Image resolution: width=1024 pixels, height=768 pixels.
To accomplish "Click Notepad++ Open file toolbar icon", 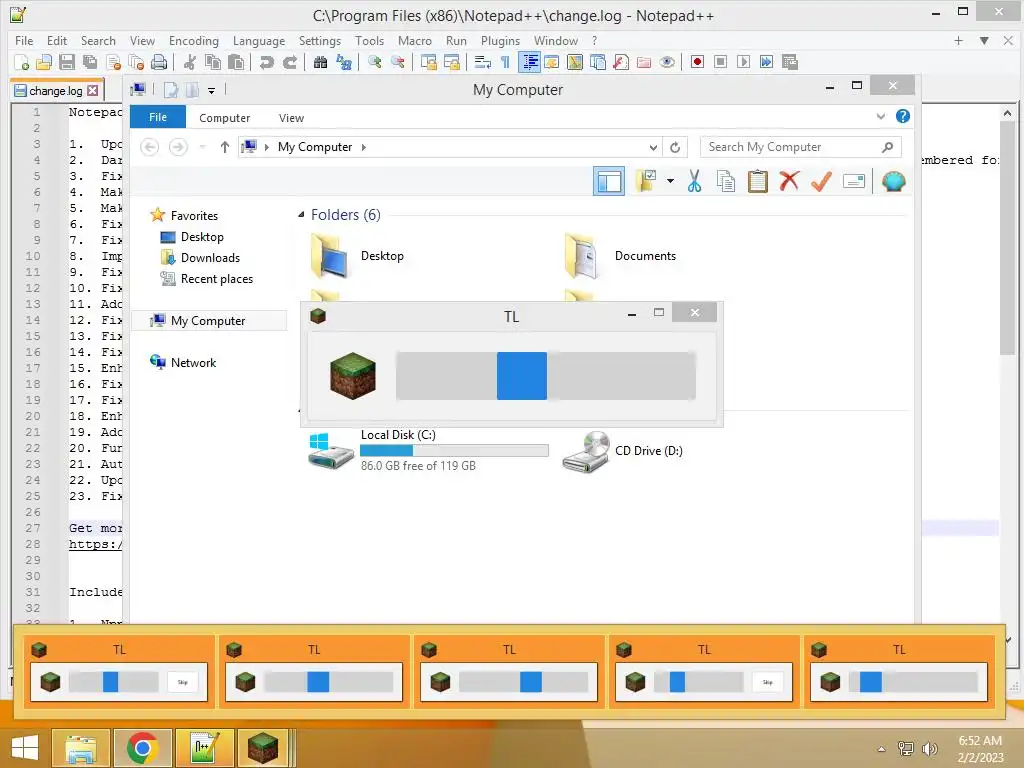I will 44,62.
